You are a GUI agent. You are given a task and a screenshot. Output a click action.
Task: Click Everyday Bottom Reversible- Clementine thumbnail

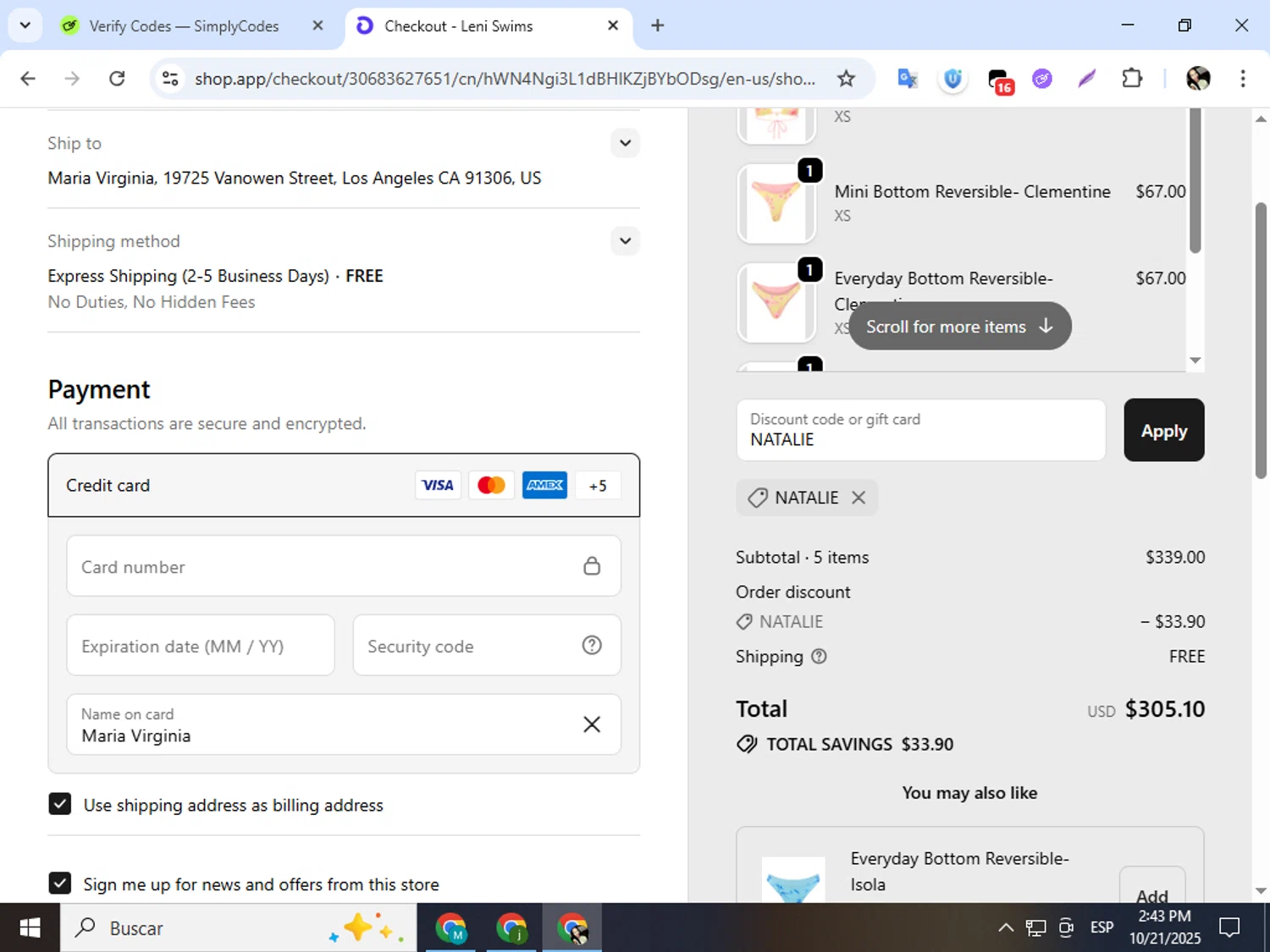point(776,302)
